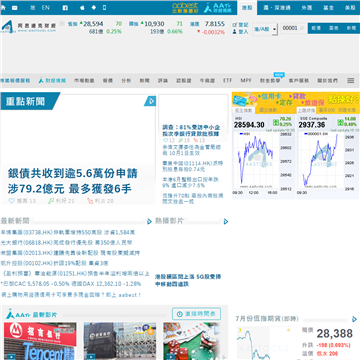Open the CAC 5,578.05 DAX news line

pyautogui.click(x=71, y=284)
